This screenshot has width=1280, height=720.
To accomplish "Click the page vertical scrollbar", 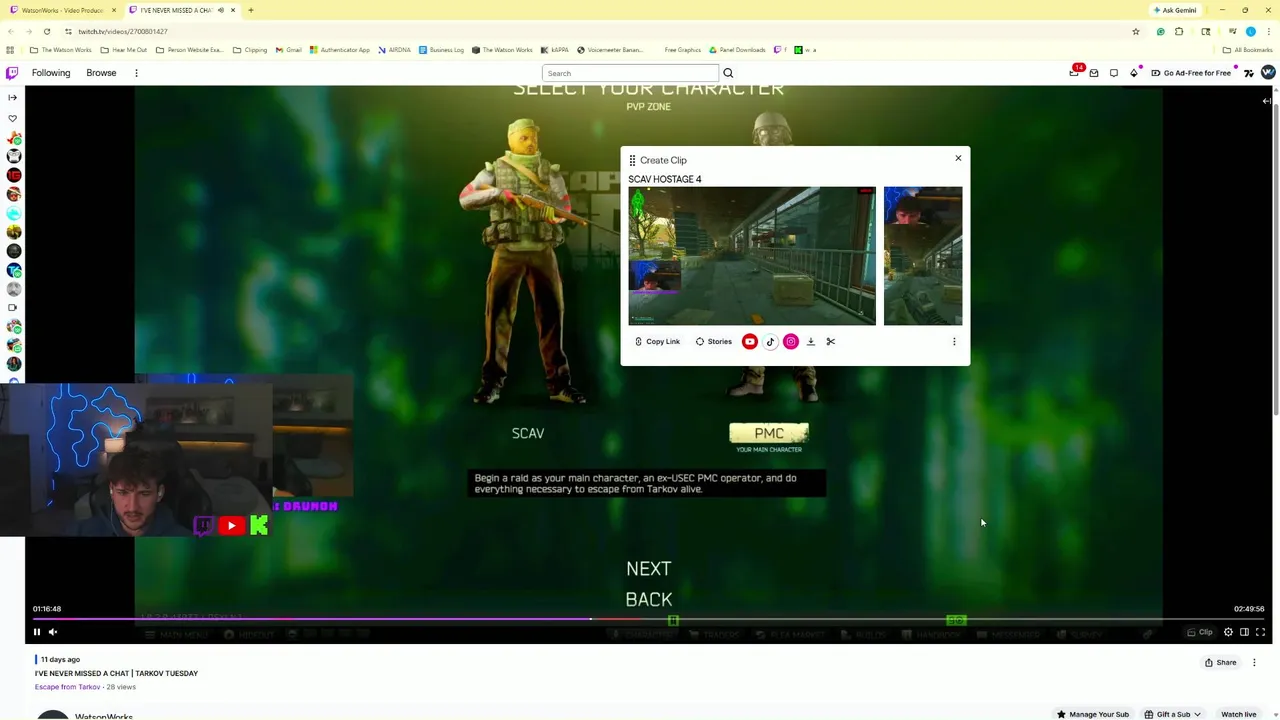I will coord(1276,260).
